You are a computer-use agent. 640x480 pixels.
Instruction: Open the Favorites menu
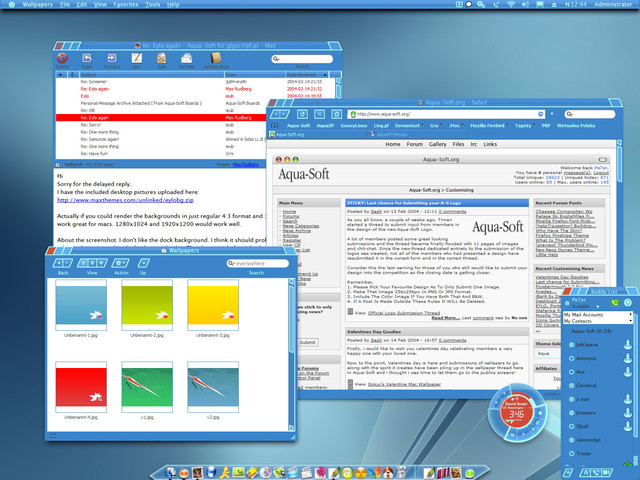tap(126, 4)
